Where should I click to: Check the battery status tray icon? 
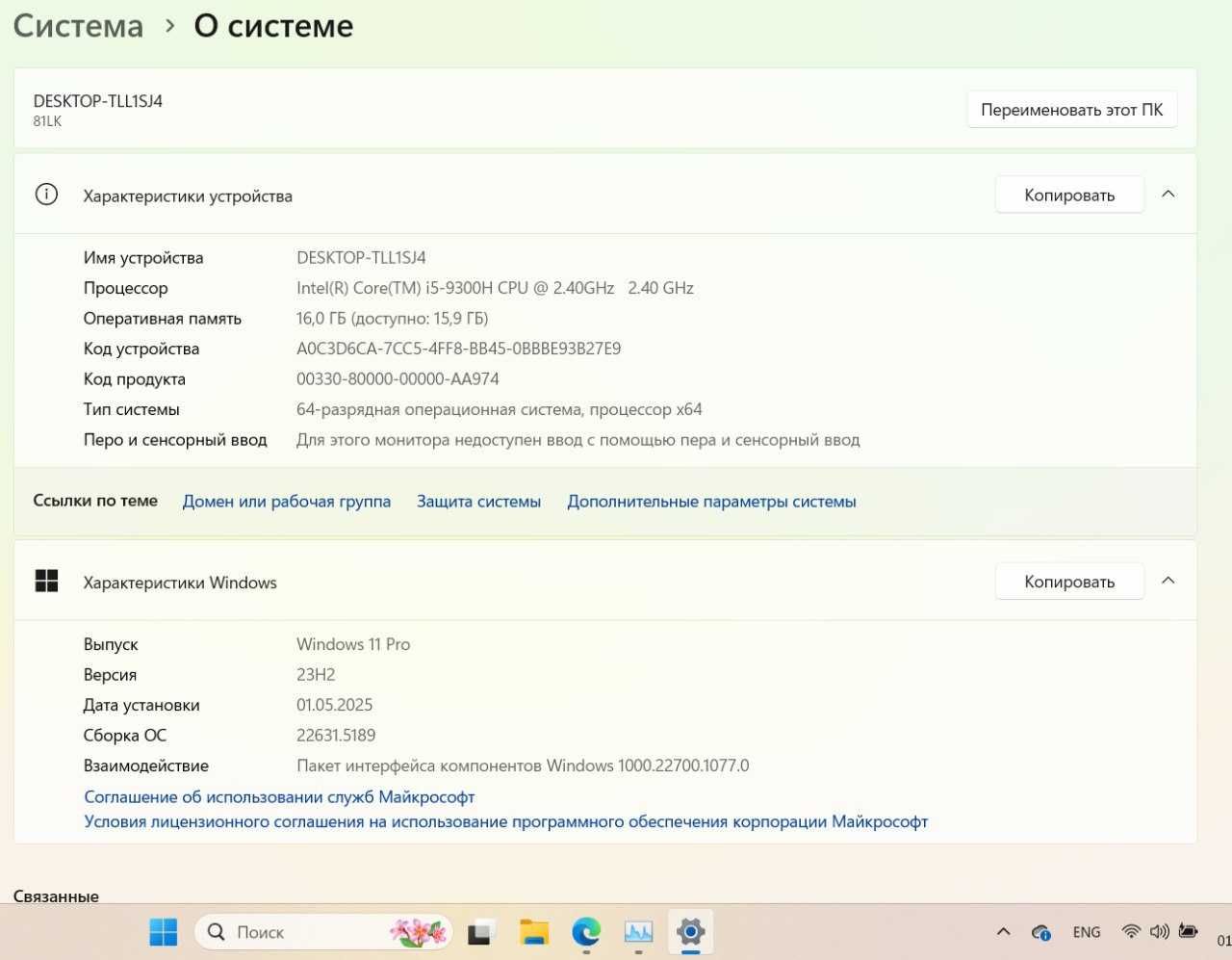point(1189,932)
